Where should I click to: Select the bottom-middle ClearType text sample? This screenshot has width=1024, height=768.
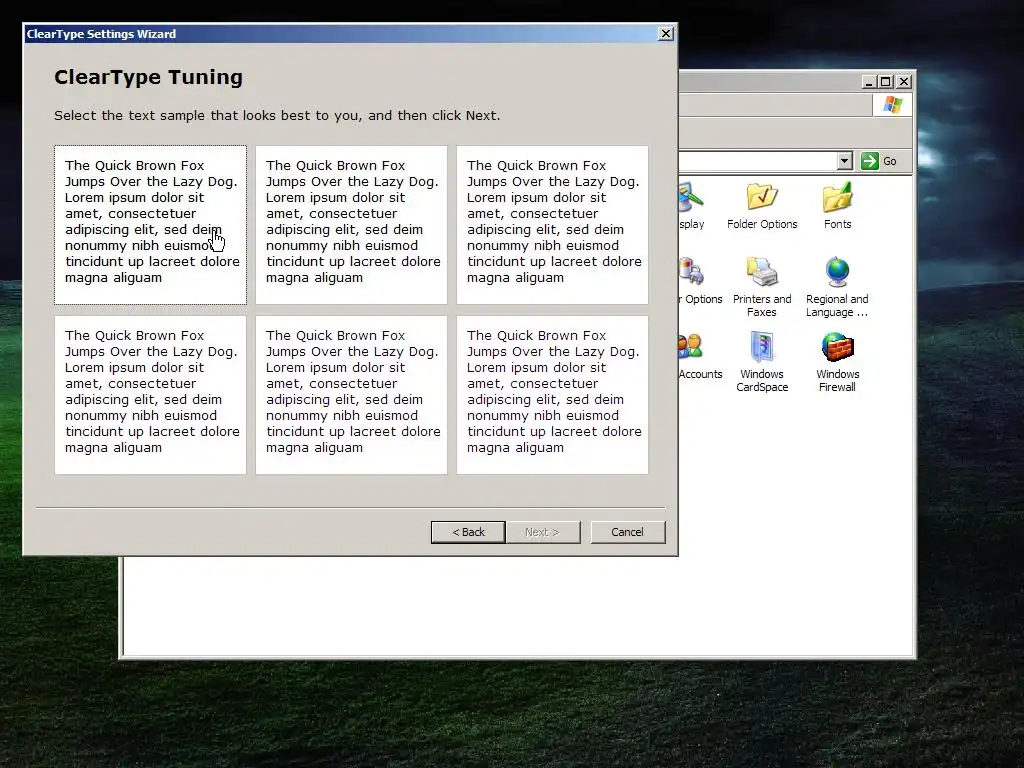351,394
